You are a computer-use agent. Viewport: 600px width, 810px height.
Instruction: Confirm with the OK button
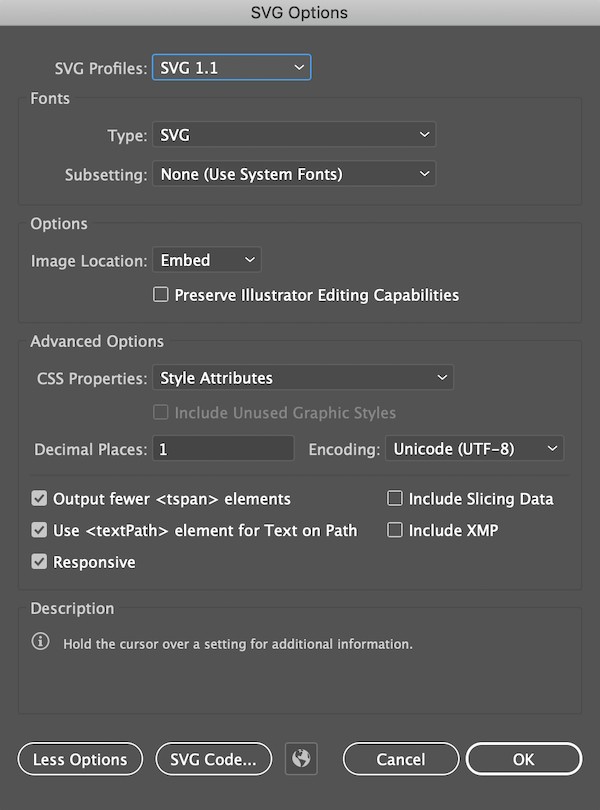[x=523, y=759]
